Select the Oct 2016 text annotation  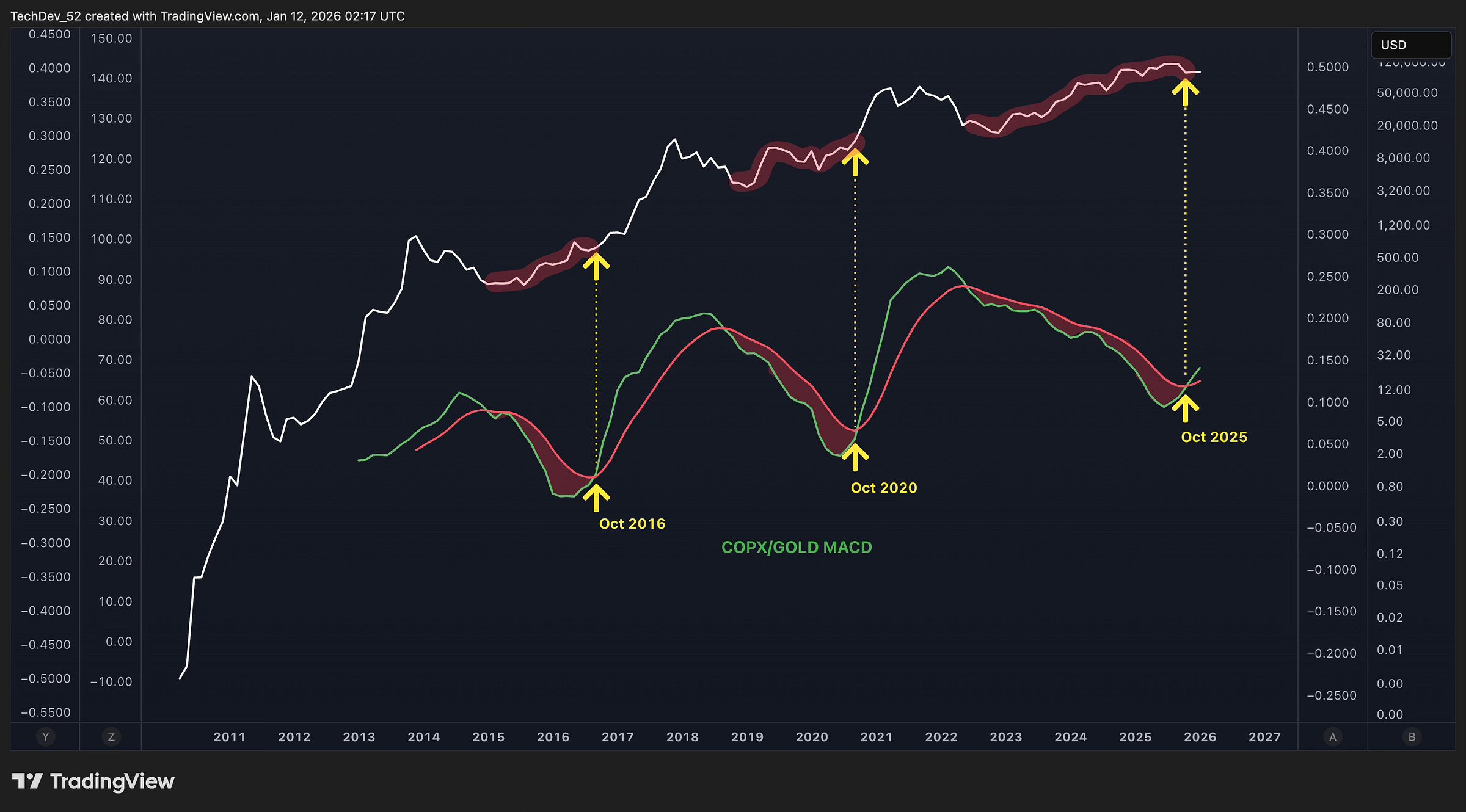point(632,524)
